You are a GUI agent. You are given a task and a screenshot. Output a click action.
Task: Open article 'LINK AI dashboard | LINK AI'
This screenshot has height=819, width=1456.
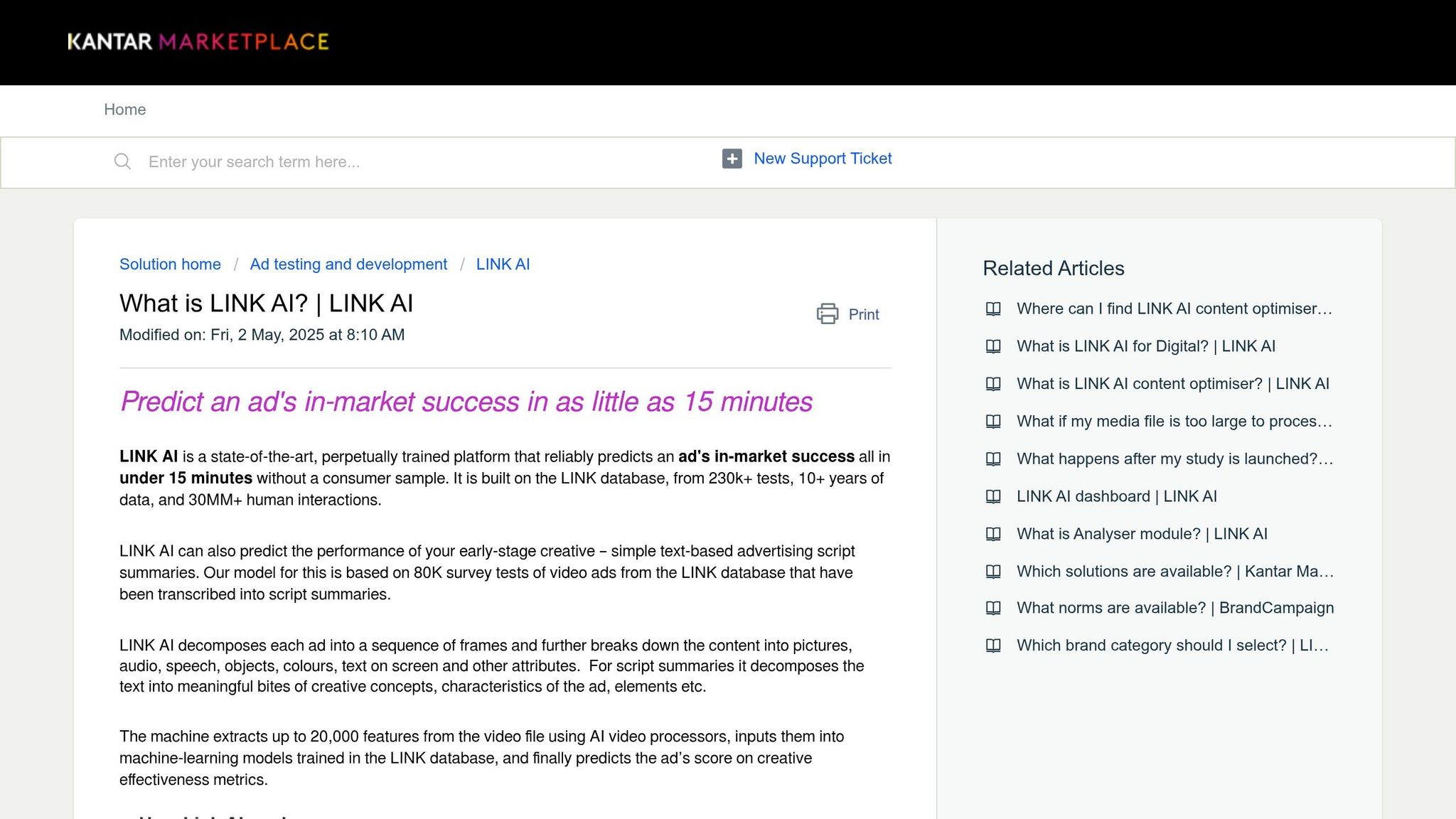[x=1117, y=496]
